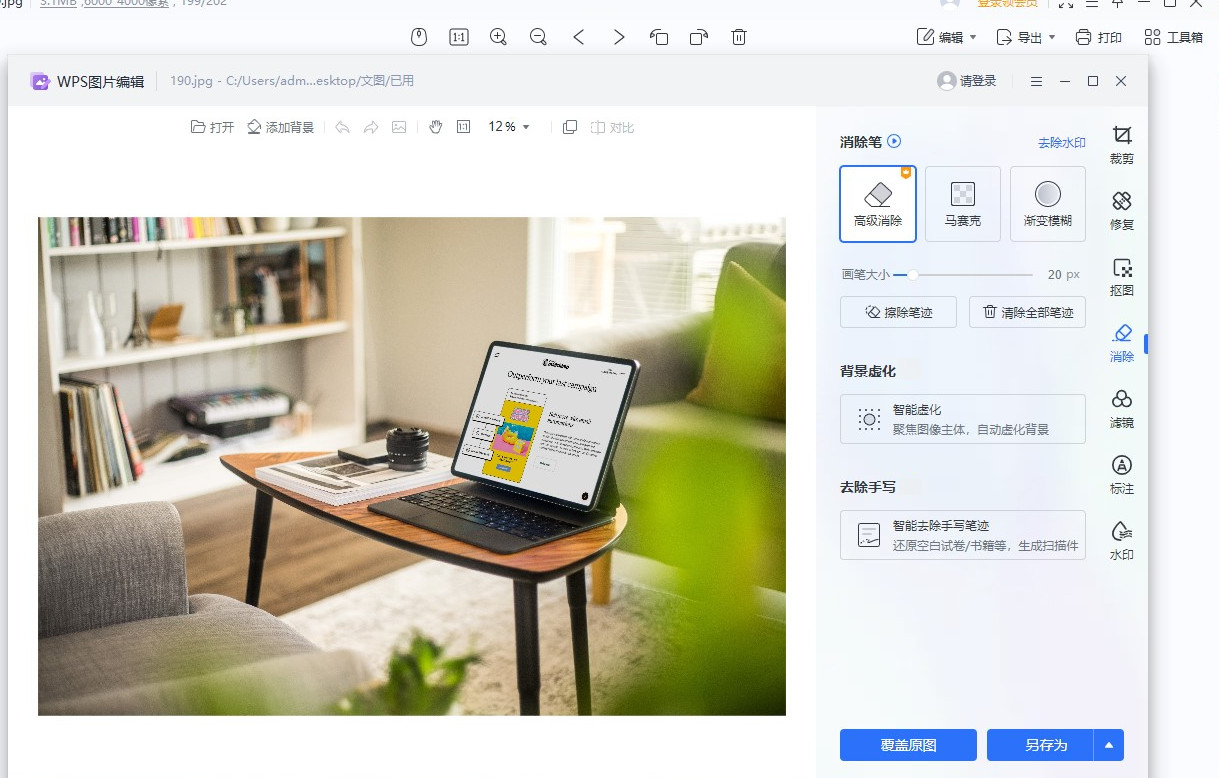Click 打印 in viewer toolbar
1219x778 pixels.
(x=1098, y=37)
